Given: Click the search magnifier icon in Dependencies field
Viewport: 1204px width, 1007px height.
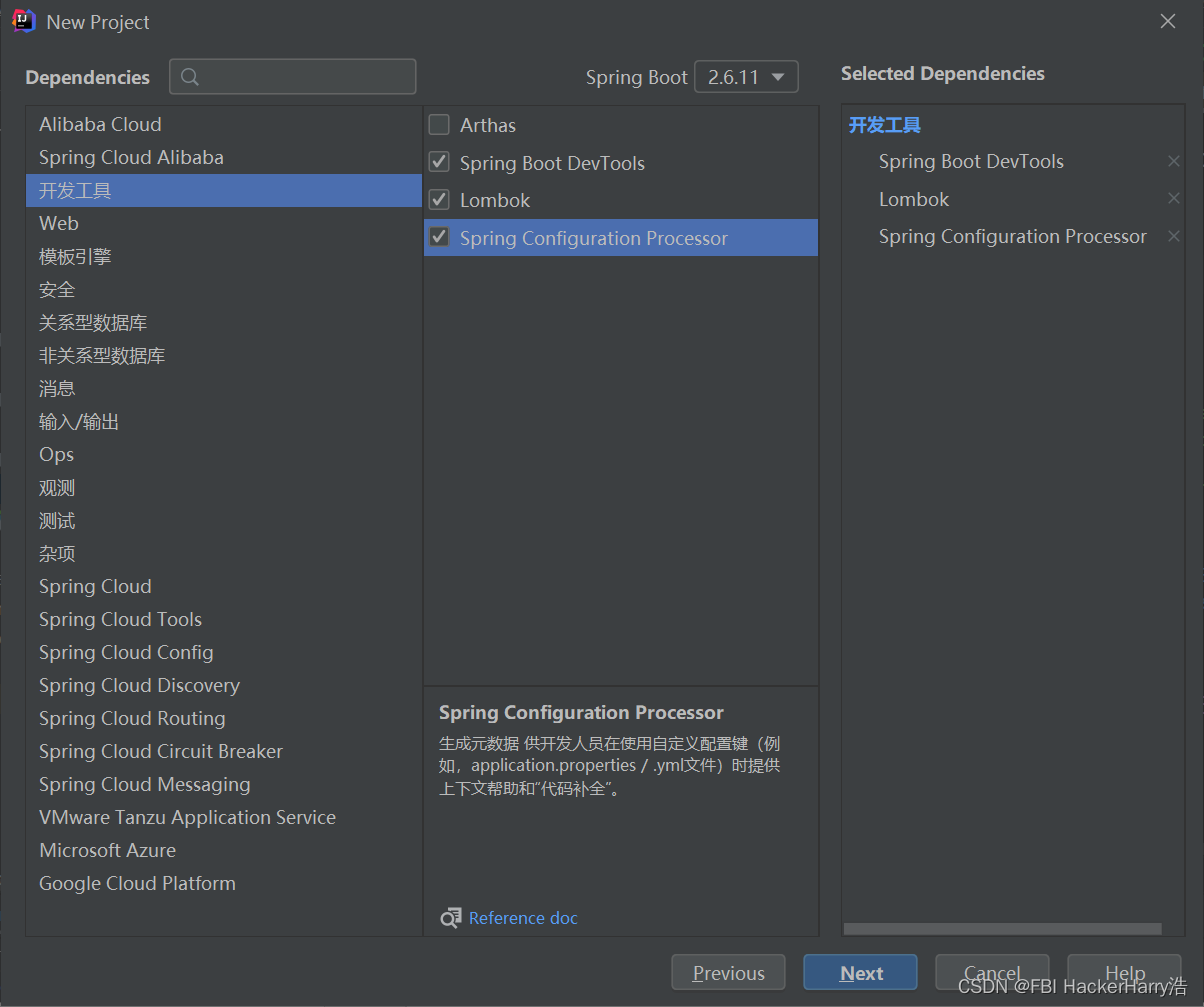Looking at the screenshot, I should (190, 77).
